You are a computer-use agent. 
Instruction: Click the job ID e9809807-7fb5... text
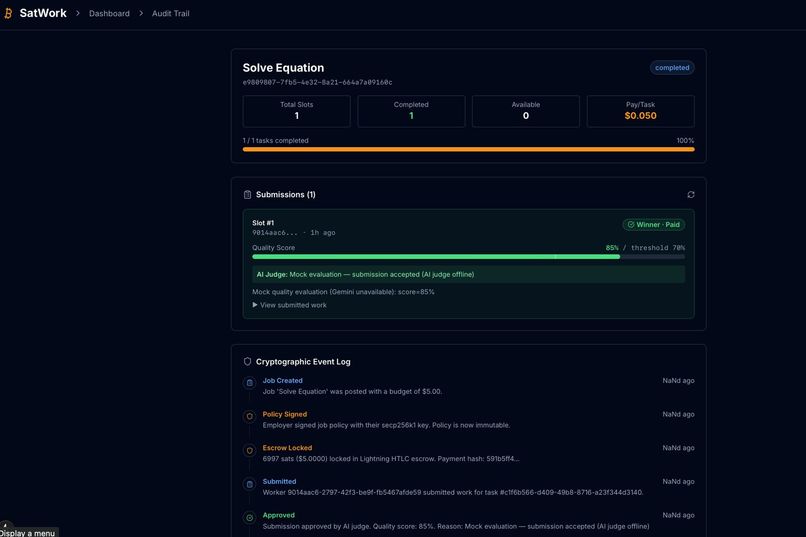coord(317,82)
